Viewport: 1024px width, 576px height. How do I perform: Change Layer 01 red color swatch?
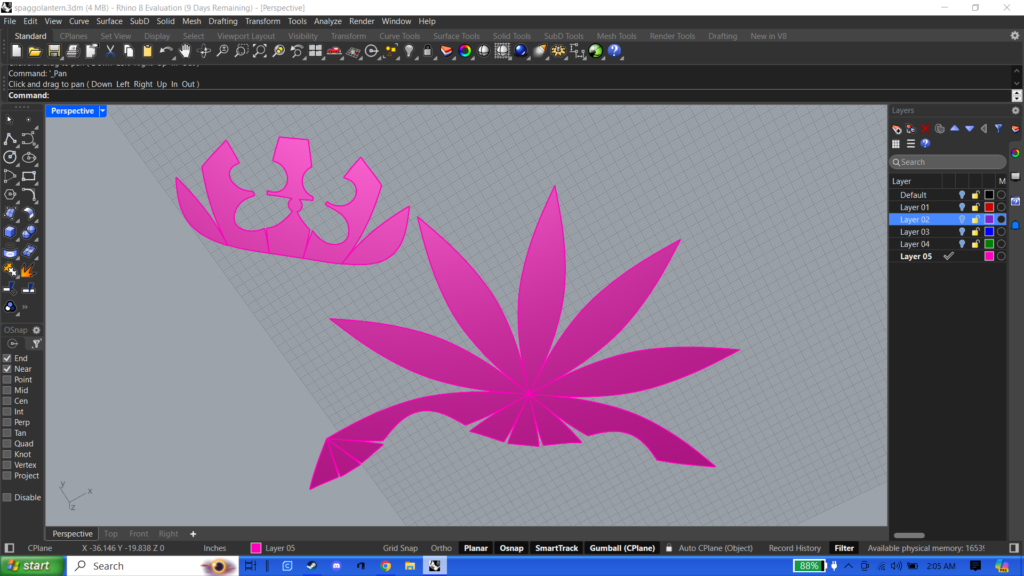(989, 207)
